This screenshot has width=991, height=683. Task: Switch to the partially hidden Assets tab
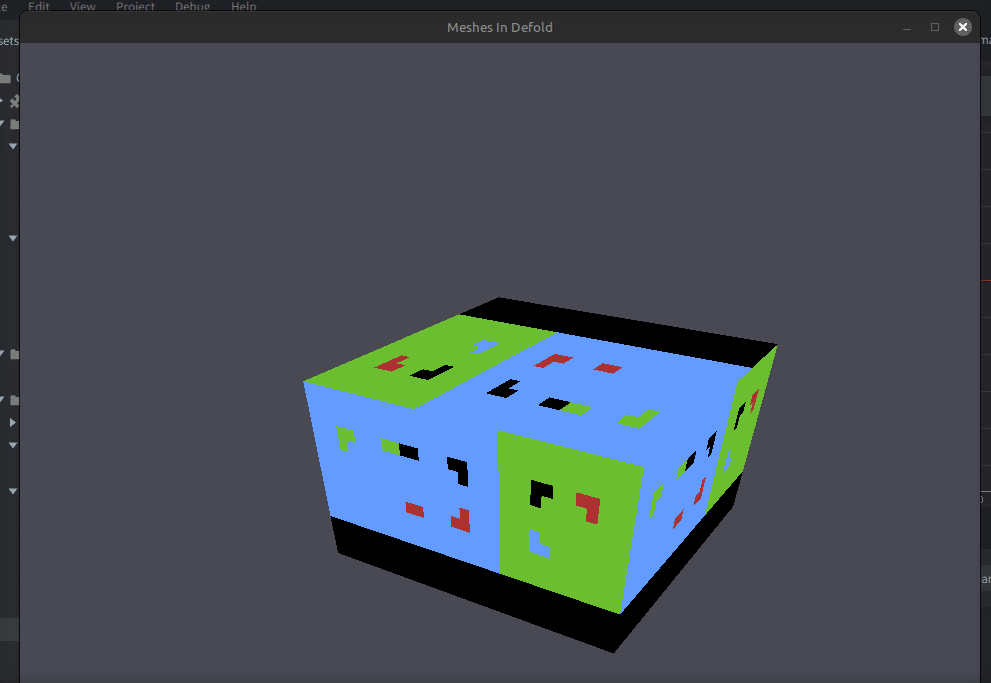8,41
